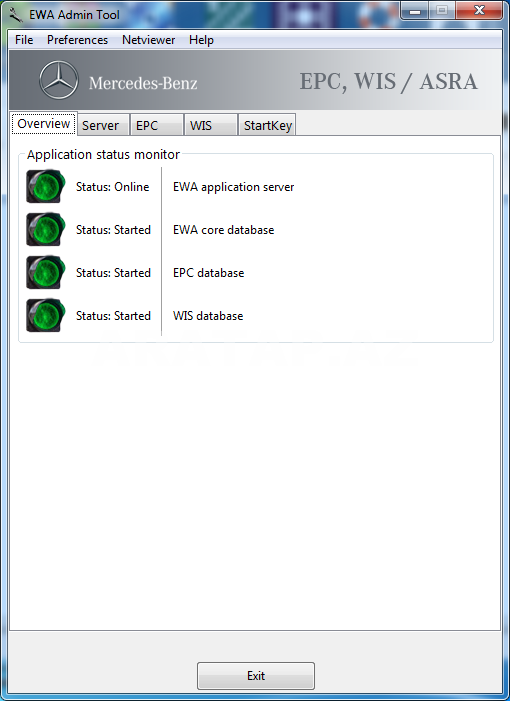Open the Help menu

tap(201, 40)
